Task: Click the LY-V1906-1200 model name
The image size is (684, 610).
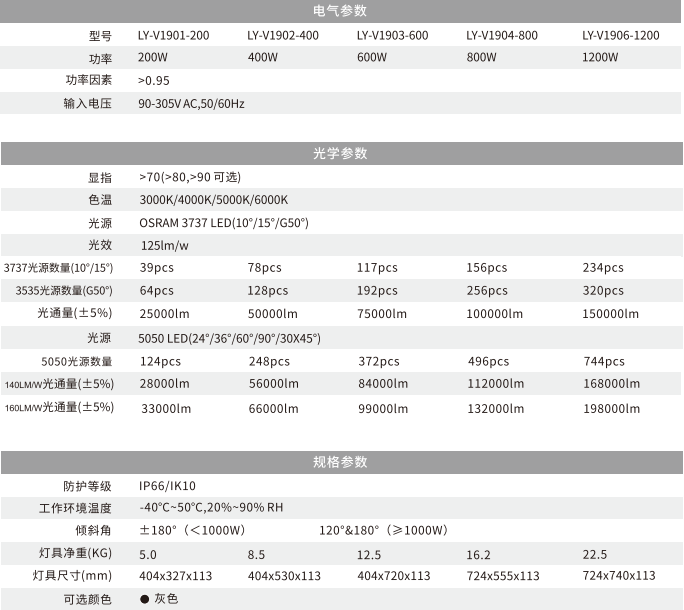Action: (x=620, y=35)
